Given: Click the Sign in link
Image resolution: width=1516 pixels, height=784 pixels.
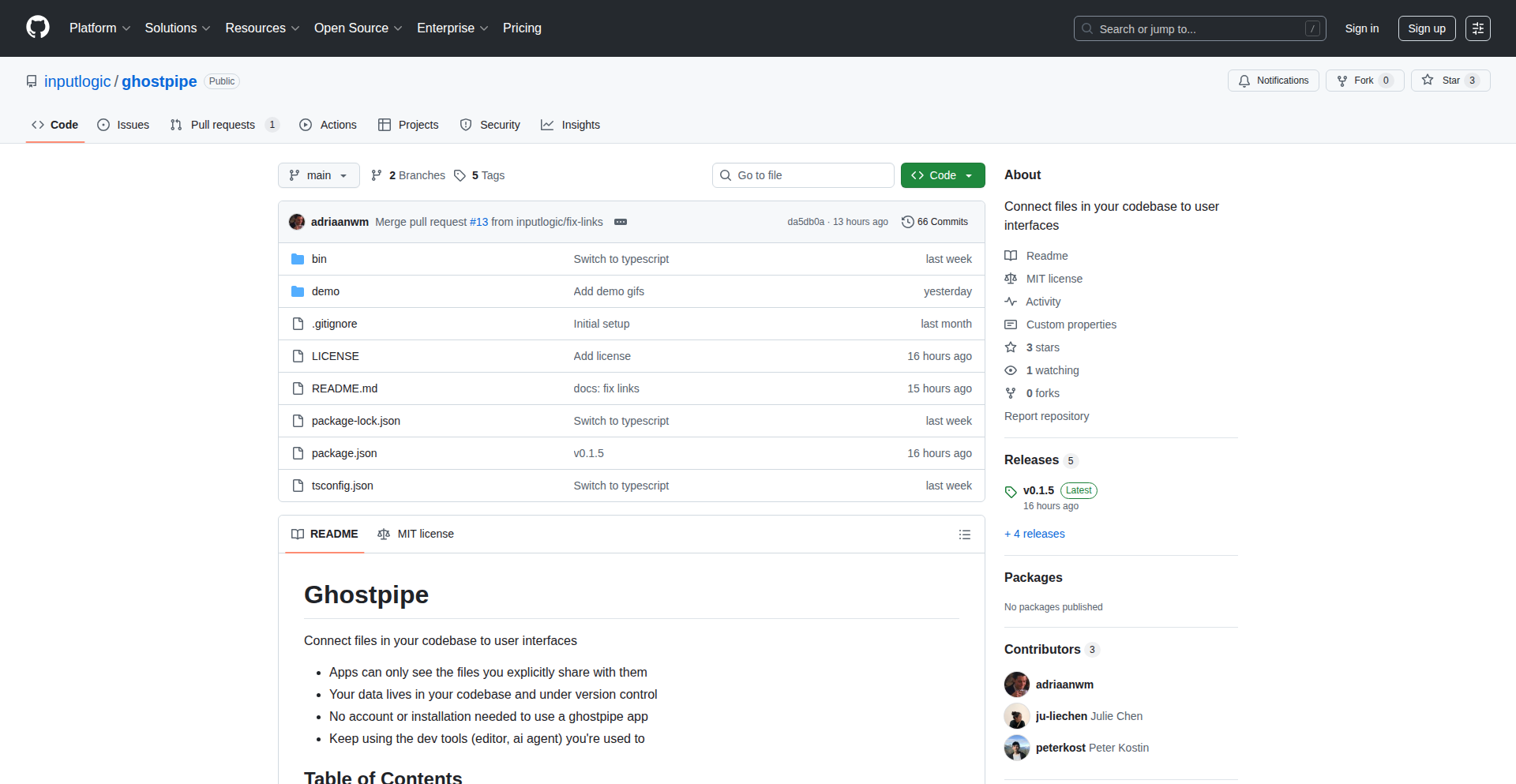Looking at the screenshot, I should point(1362,28).
